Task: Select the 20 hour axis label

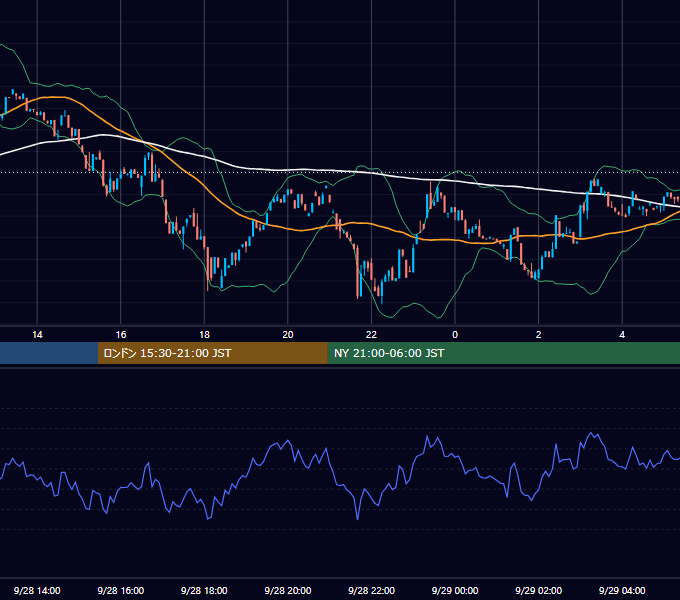Action: pos(288,335)
